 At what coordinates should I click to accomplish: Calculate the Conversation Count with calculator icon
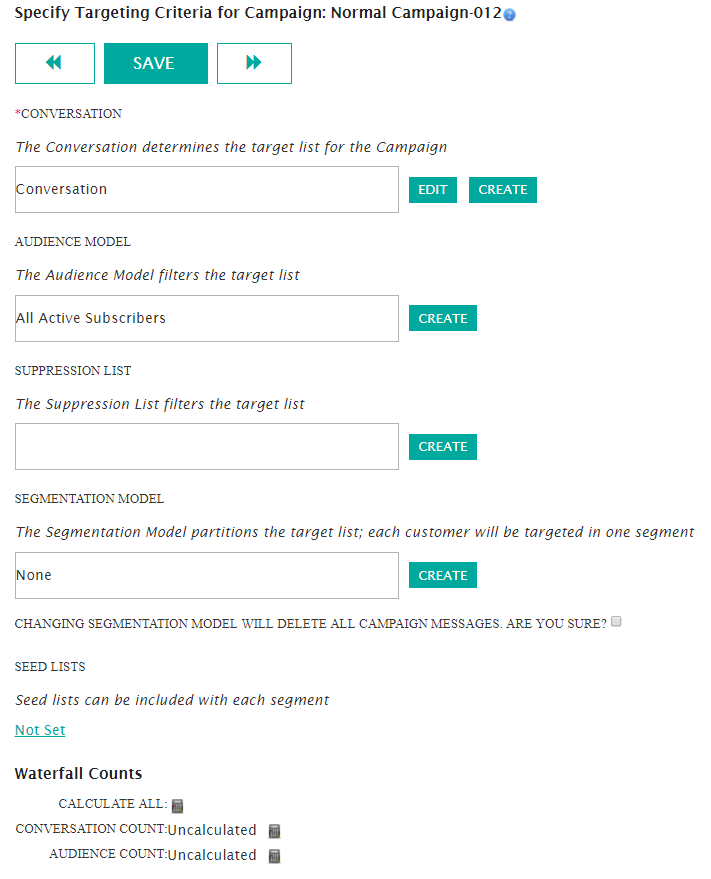click(x=274, y=831)
